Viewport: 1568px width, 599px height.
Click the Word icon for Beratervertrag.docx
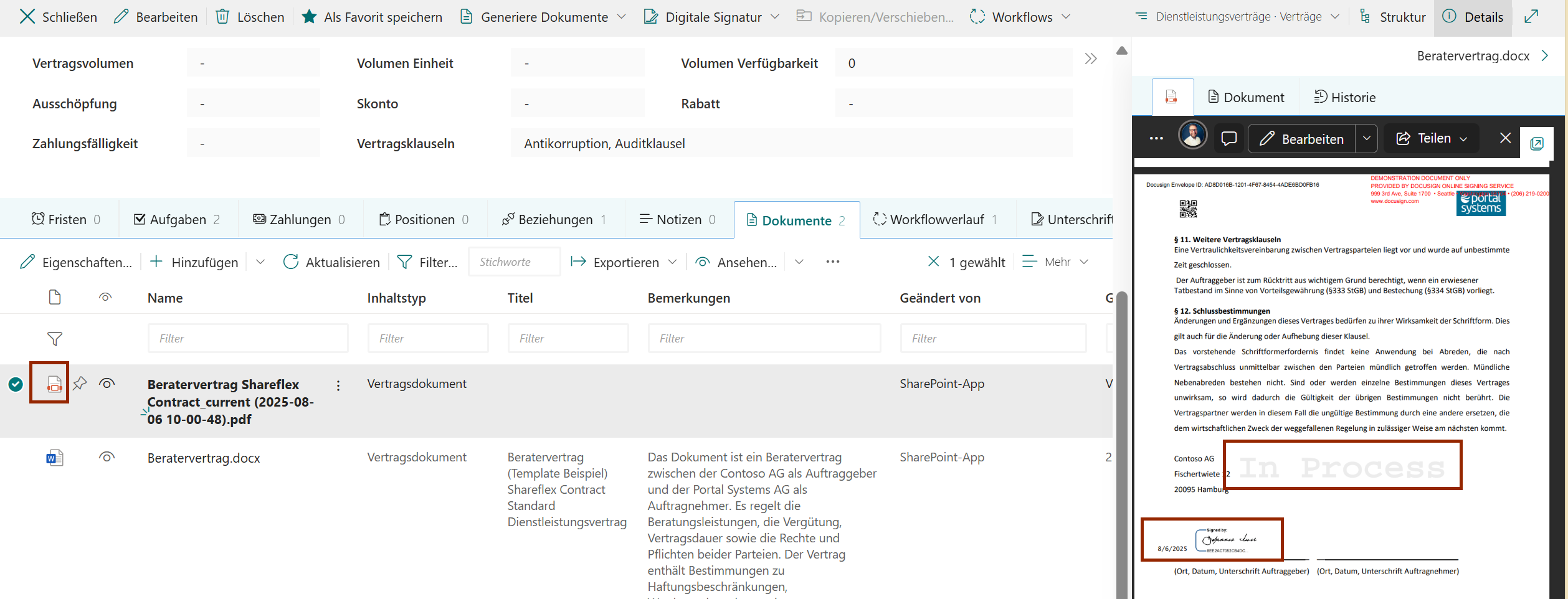coord(55,458)
